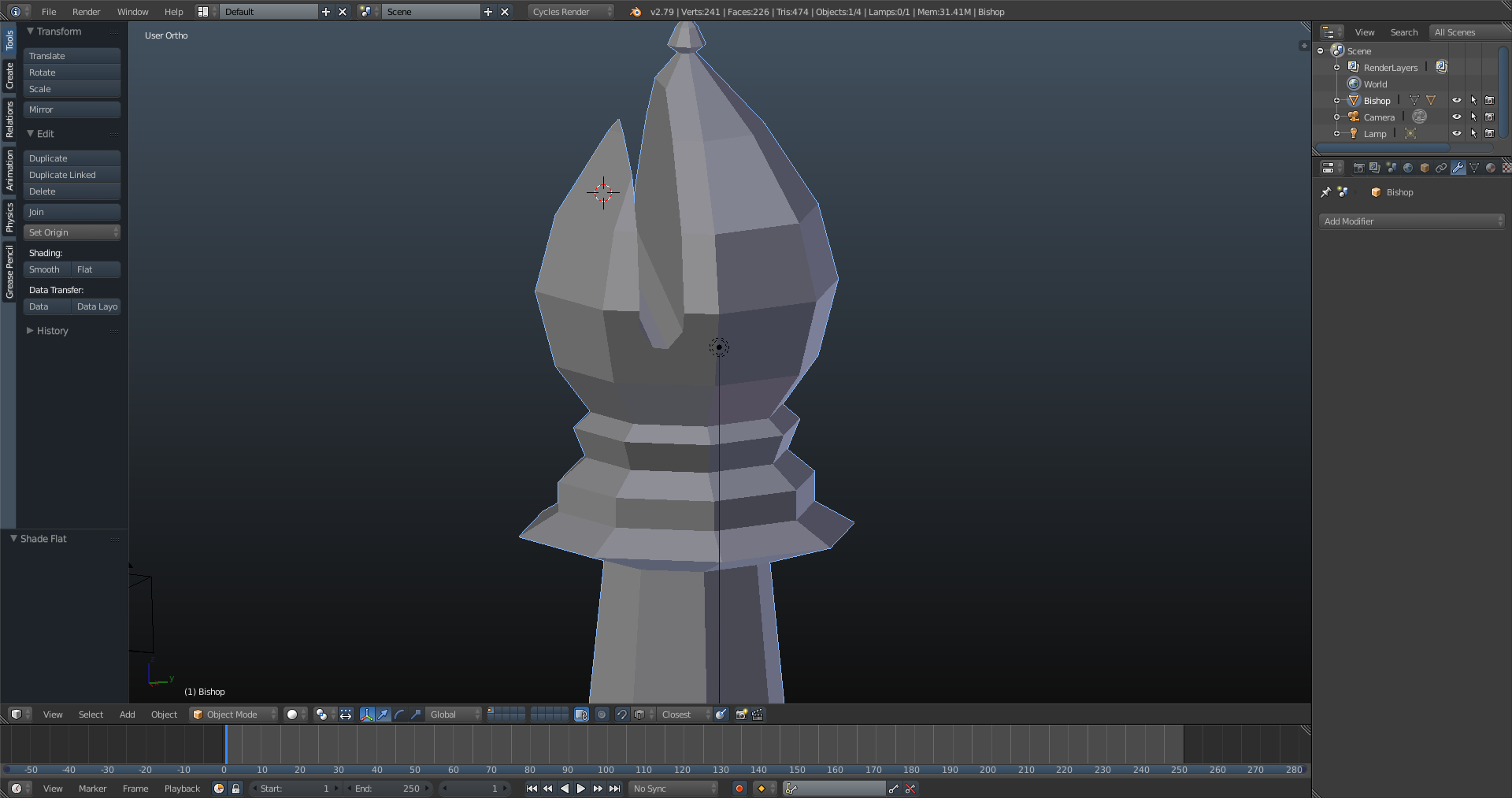Toggle the 3D manipulator widget button
Screen dimensions: 1512x798
(x=367, y=714)
